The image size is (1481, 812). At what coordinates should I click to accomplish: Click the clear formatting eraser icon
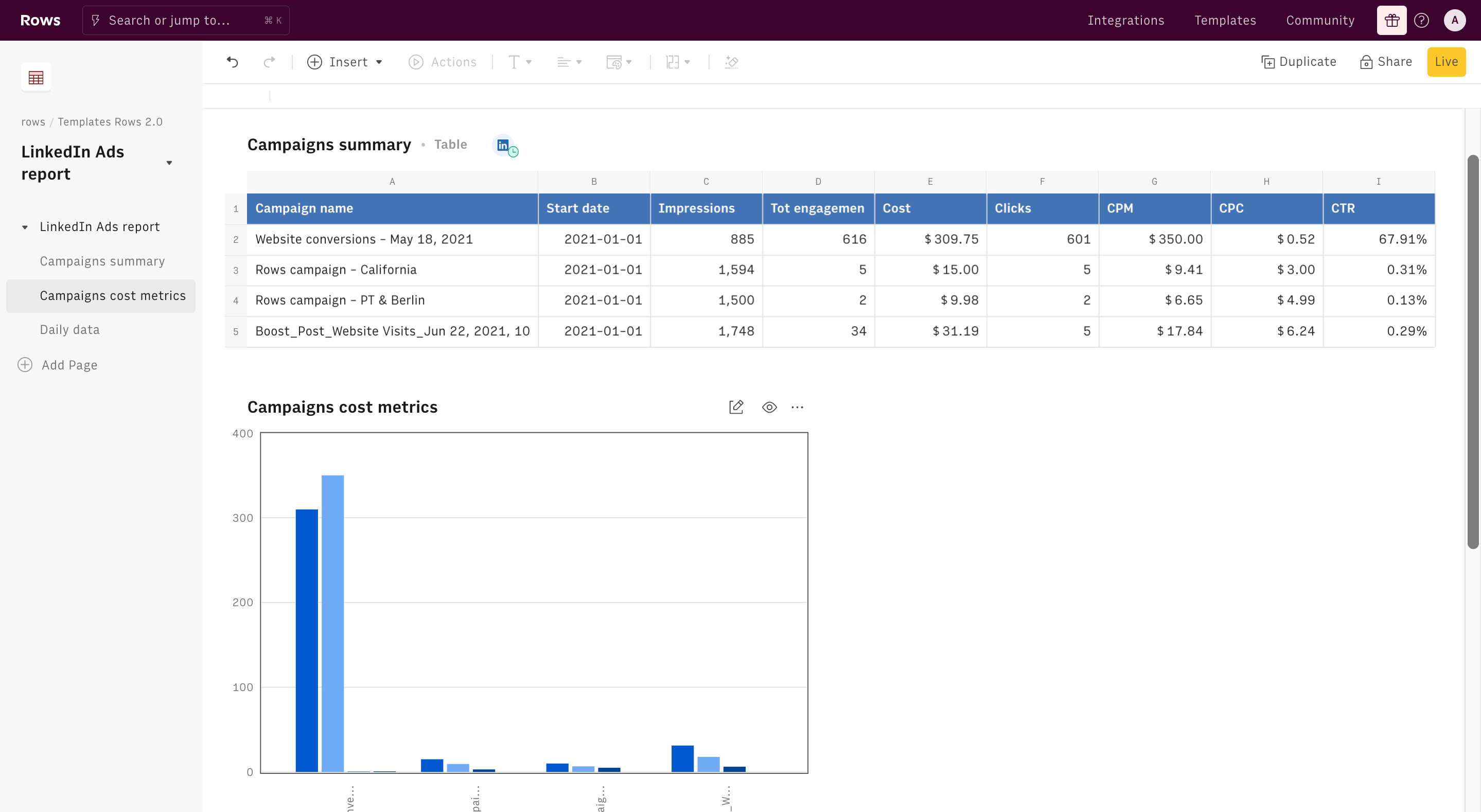coord(731,62)
